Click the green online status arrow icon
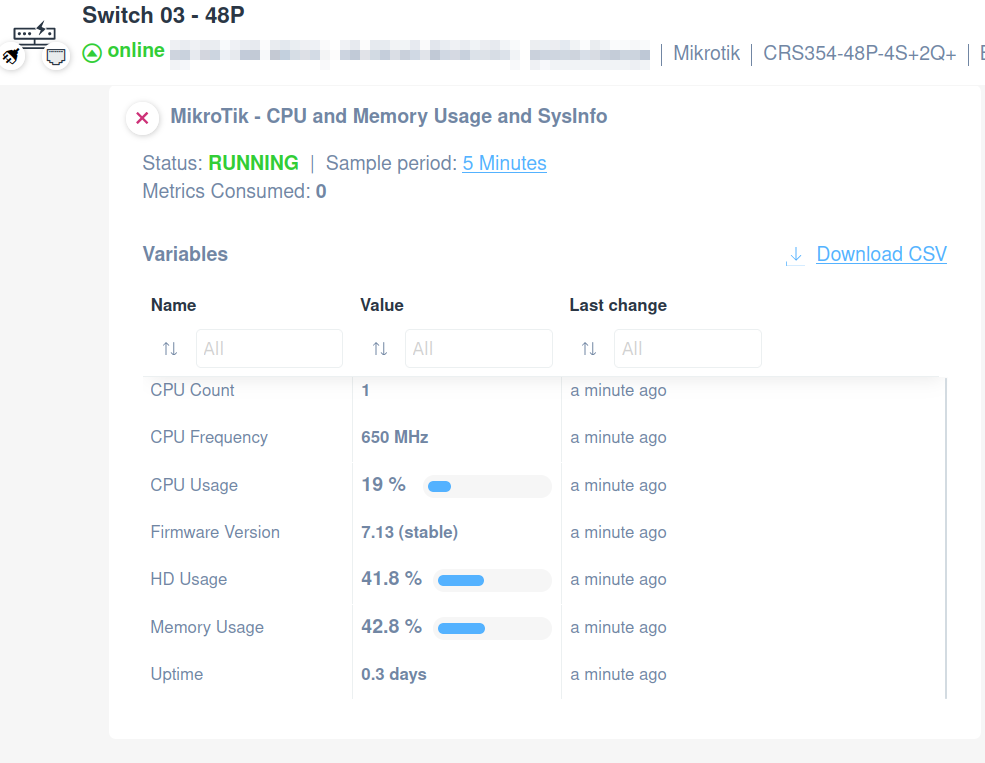 (92, 53)
